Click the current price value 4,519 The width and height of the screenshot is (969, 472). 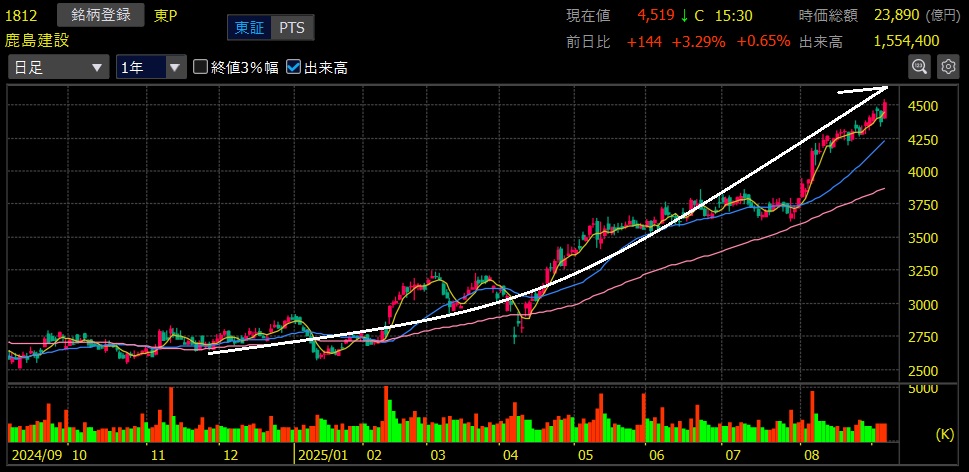coord(656,16)
